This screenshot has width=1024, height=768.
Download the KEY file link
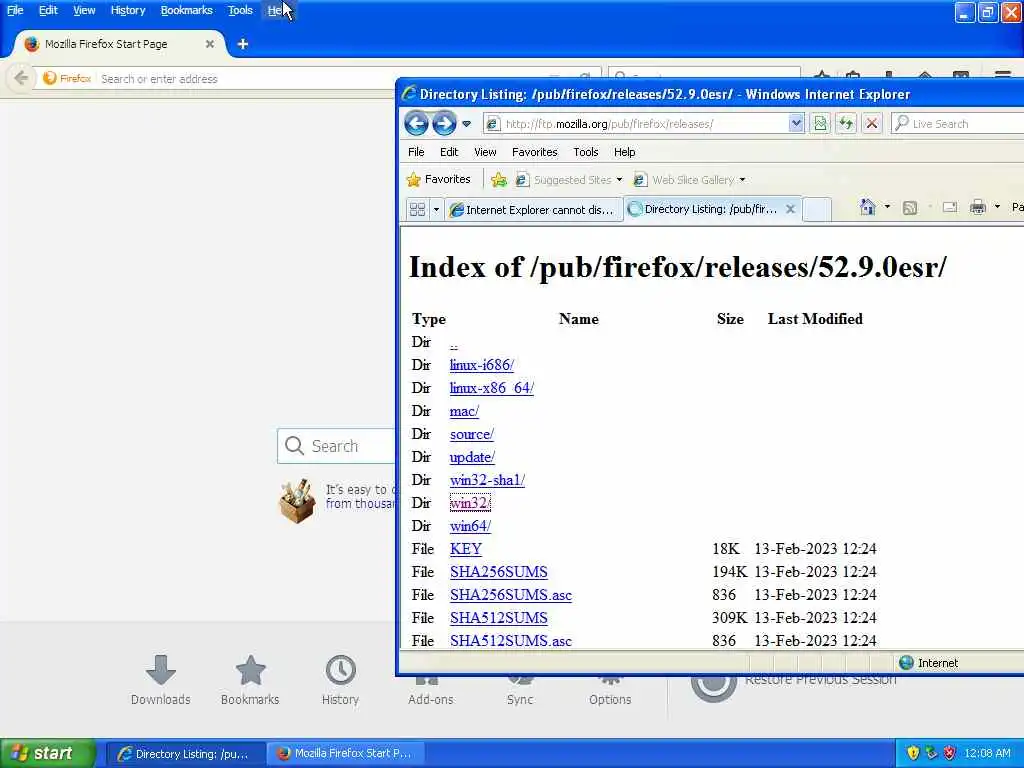click(x=466, y=549)
